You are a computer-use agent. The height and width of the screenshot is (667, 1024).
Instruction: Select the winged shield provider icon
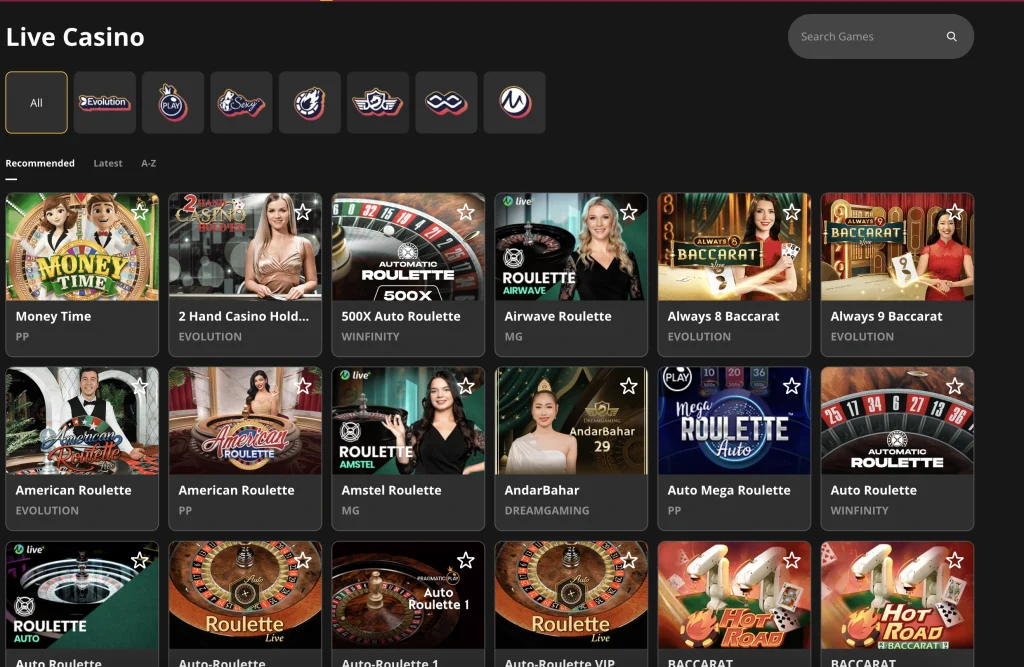click(x=377, y=102)
